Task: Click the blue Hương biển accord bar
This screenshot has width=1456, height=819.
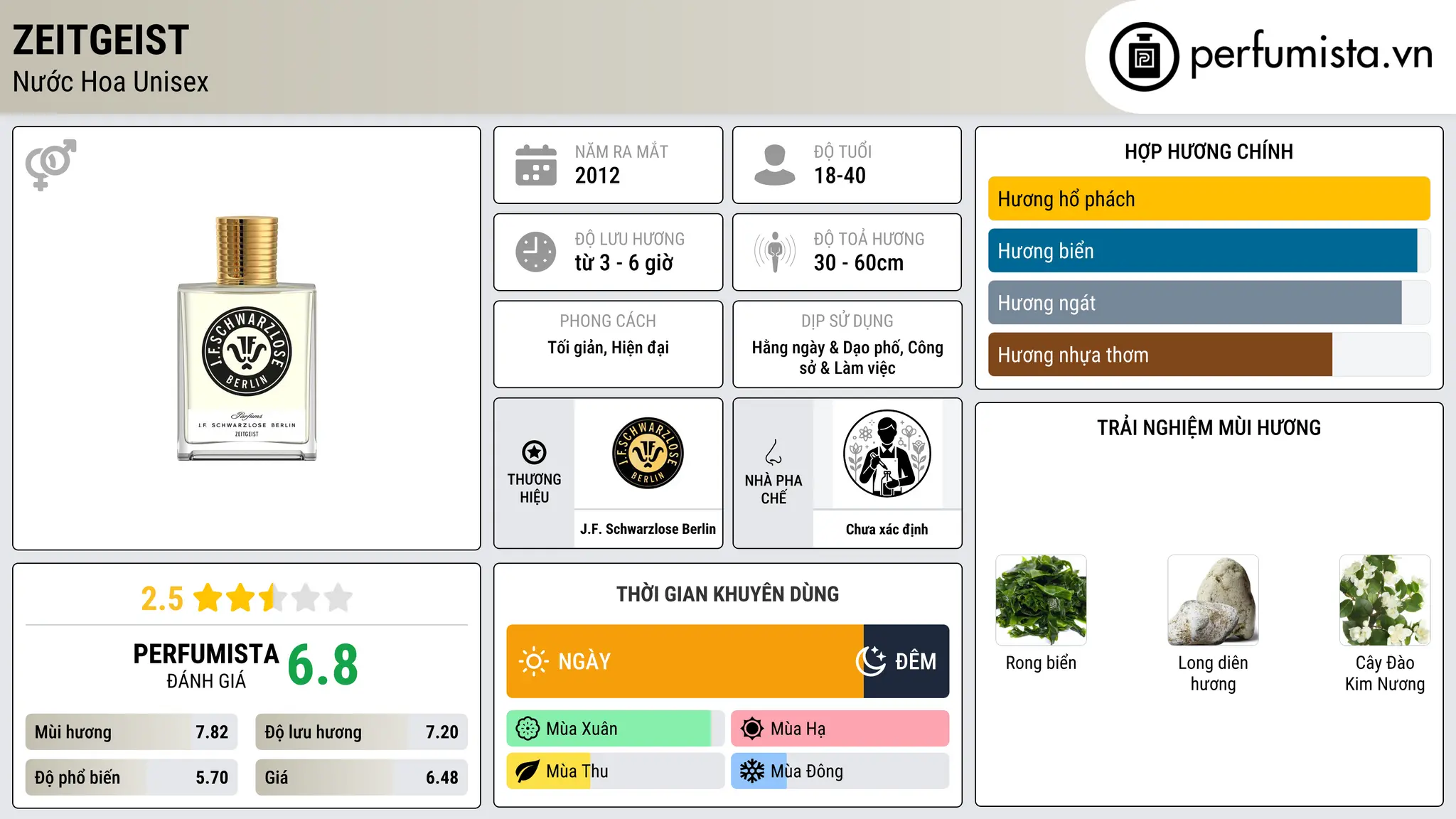Action: [1202, 251]
